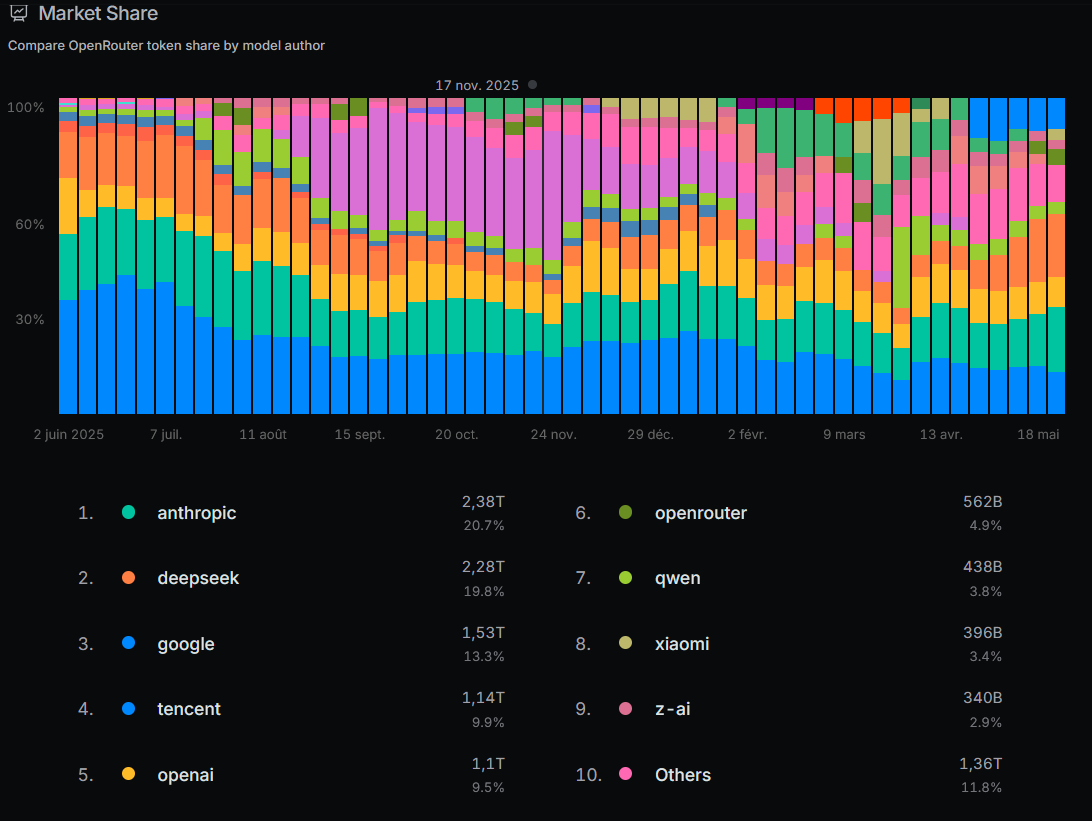Click the 30% y-axis label
1092x821 pixels.
pos(30,319)
